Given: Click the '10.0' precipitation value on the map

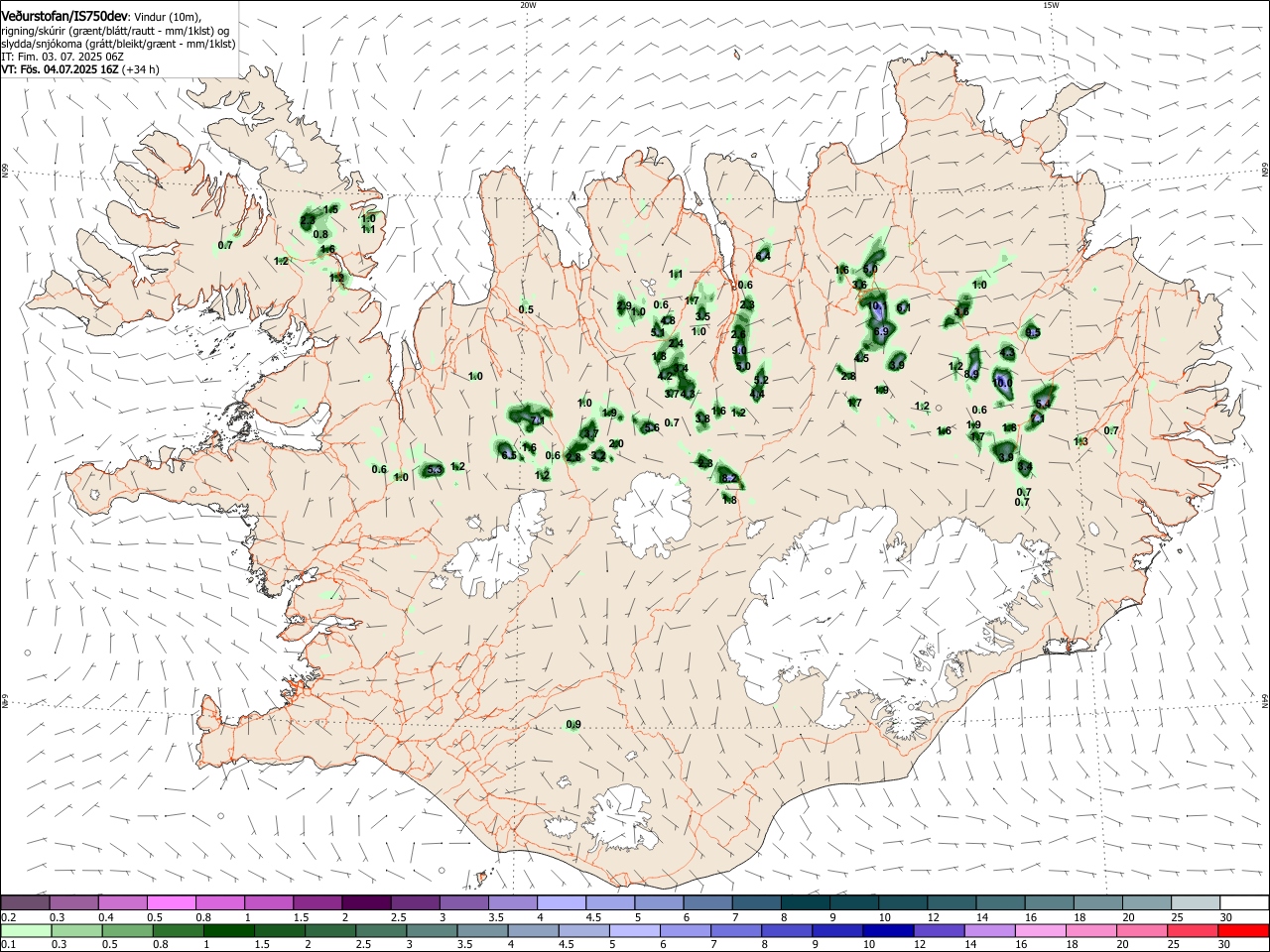Looking at the screenshot, I should click(x=1002, y=383).
